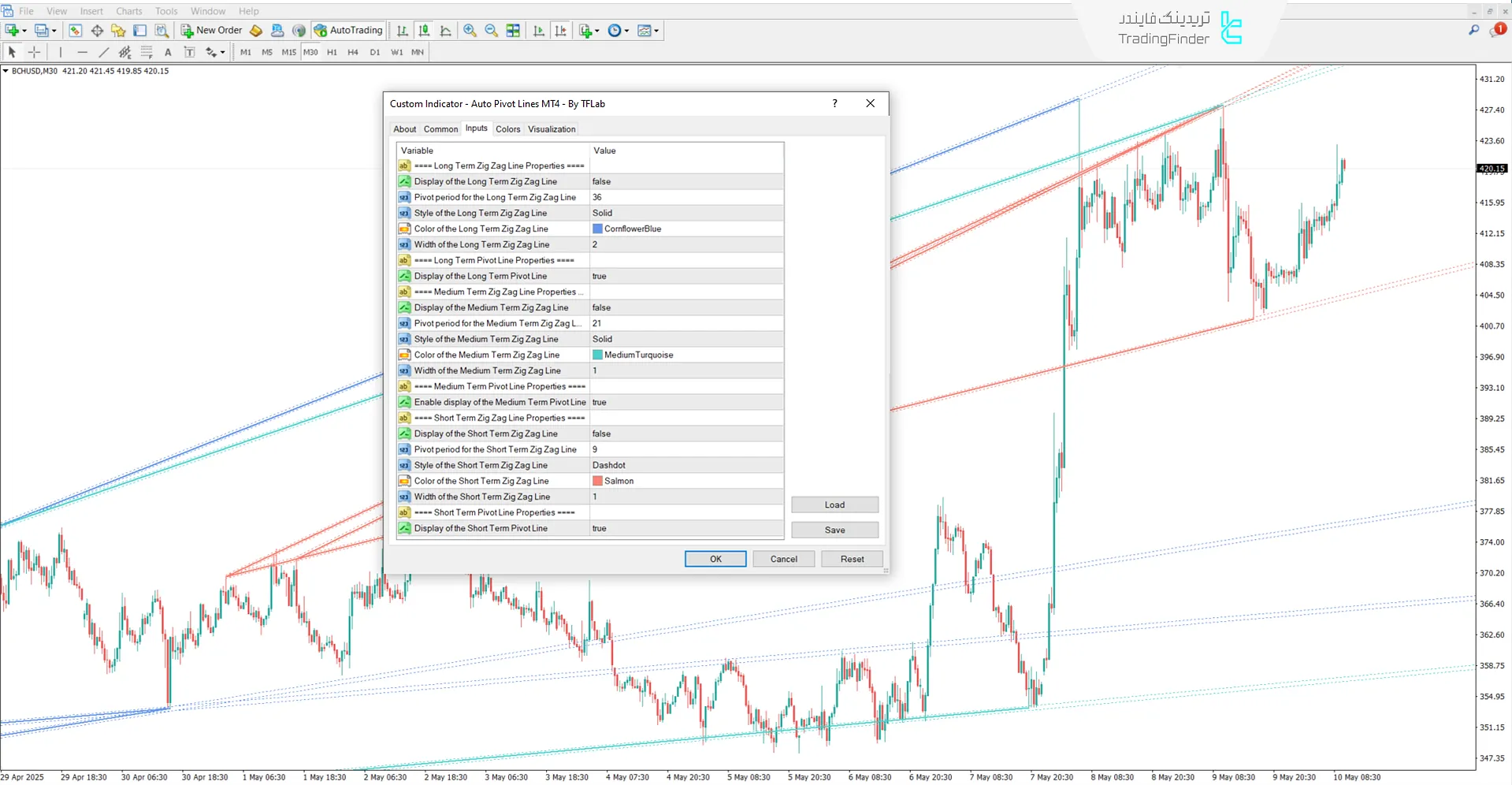Screen dimensions: 1512x785
Task: Open the Charts menu
Action: (x=128, y=11)
